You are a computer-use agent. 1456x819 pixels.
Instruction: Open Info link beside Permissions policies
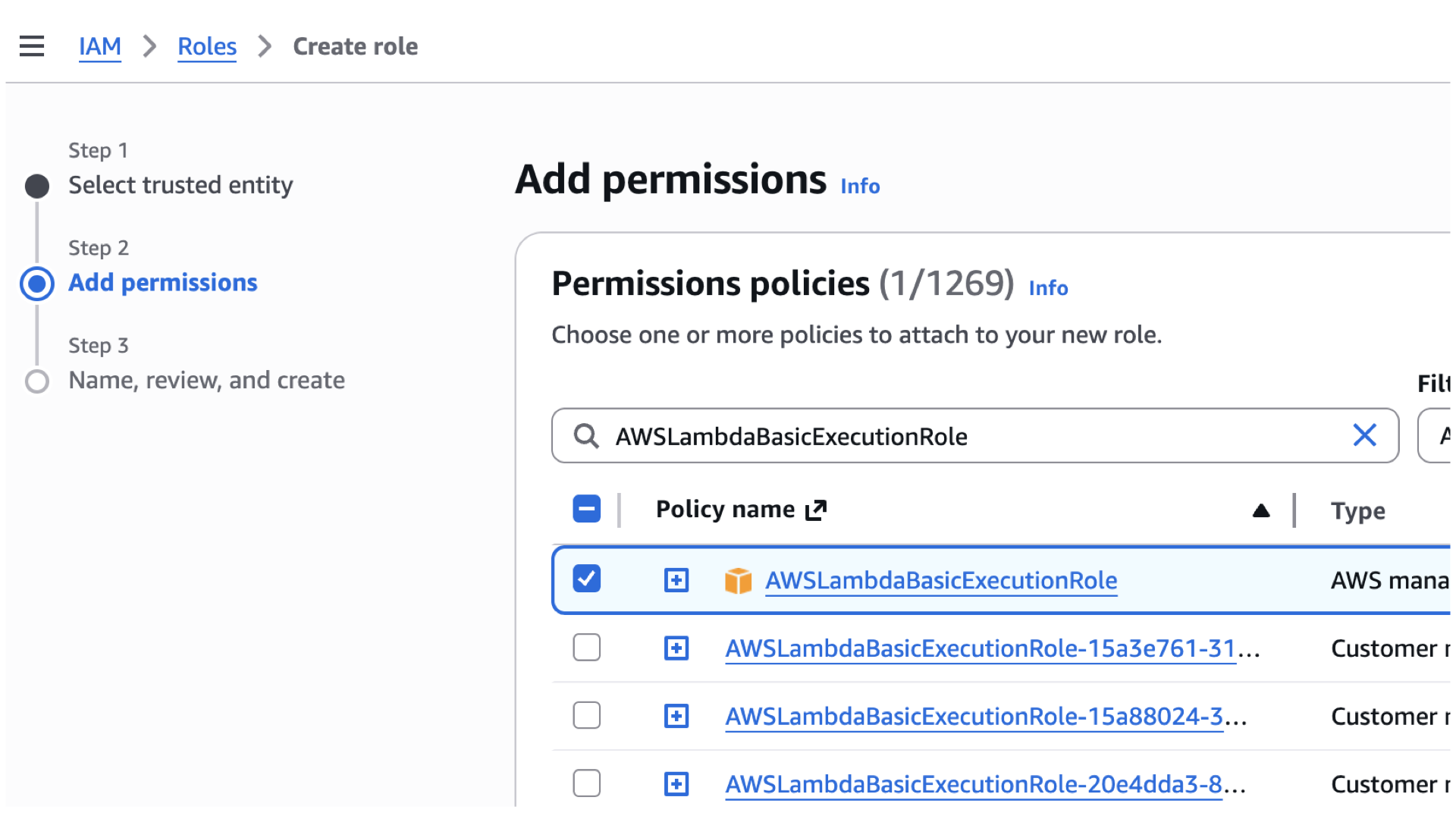click(1047, 288)
